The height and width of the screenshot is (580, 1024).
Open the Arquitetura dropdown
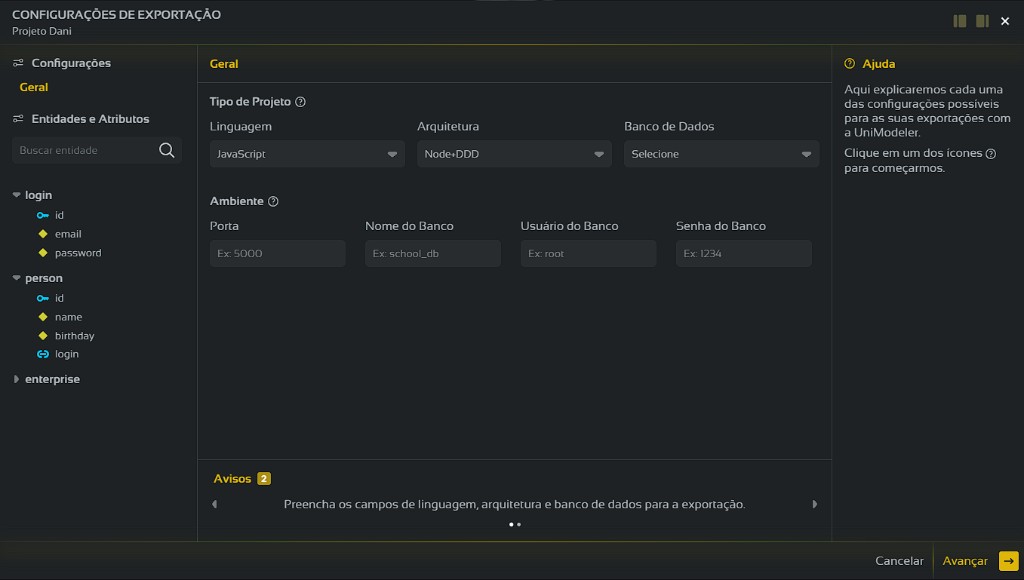(x=514, y=154)
